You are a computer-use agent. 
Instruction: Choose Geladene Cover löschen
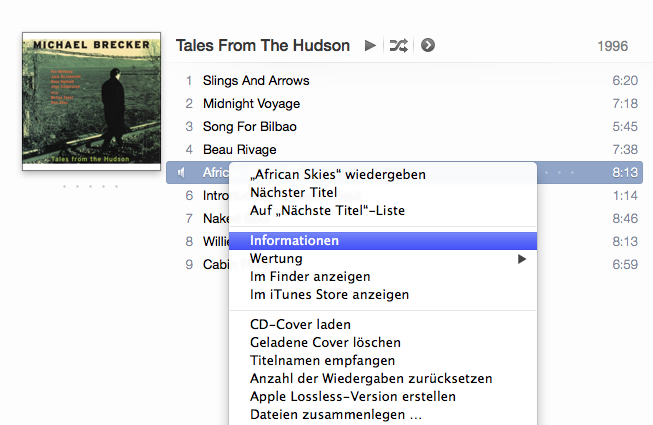325,342
